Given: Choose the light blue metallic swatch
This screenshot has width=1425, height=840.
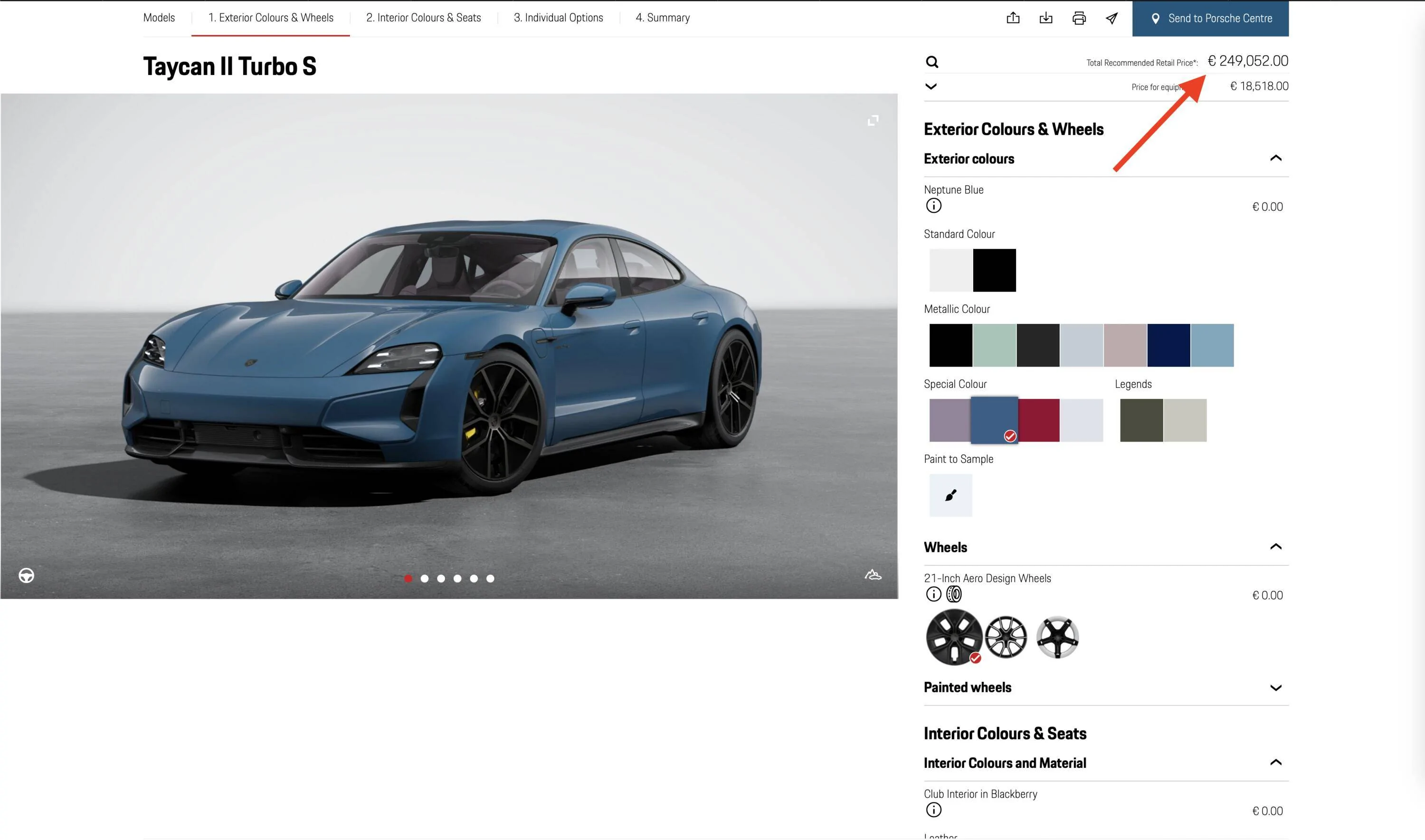Looking at the screenshot, I should click(x=1213, y=345).
